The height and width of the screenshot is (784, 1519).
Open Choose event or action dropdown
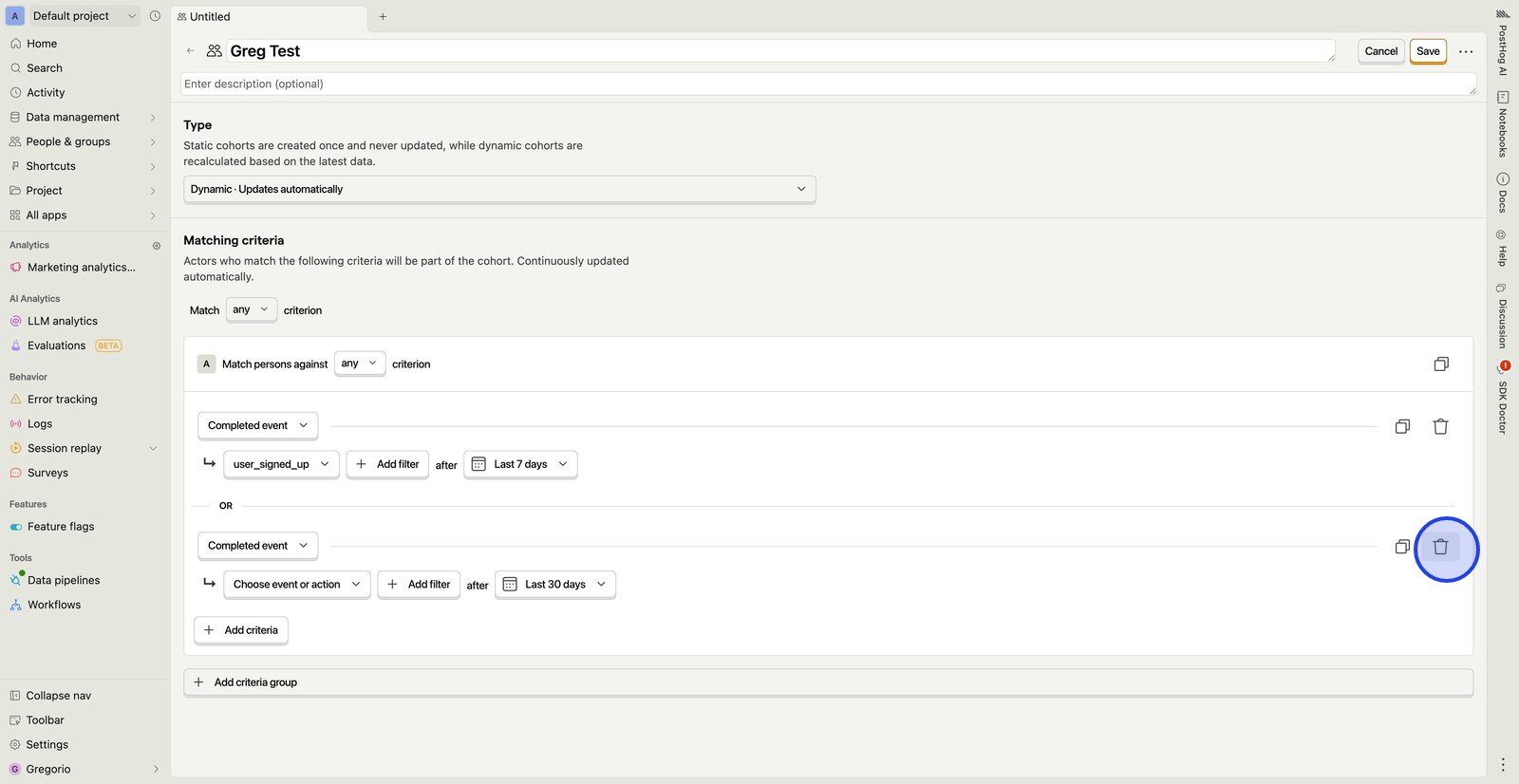click(296, 585)
